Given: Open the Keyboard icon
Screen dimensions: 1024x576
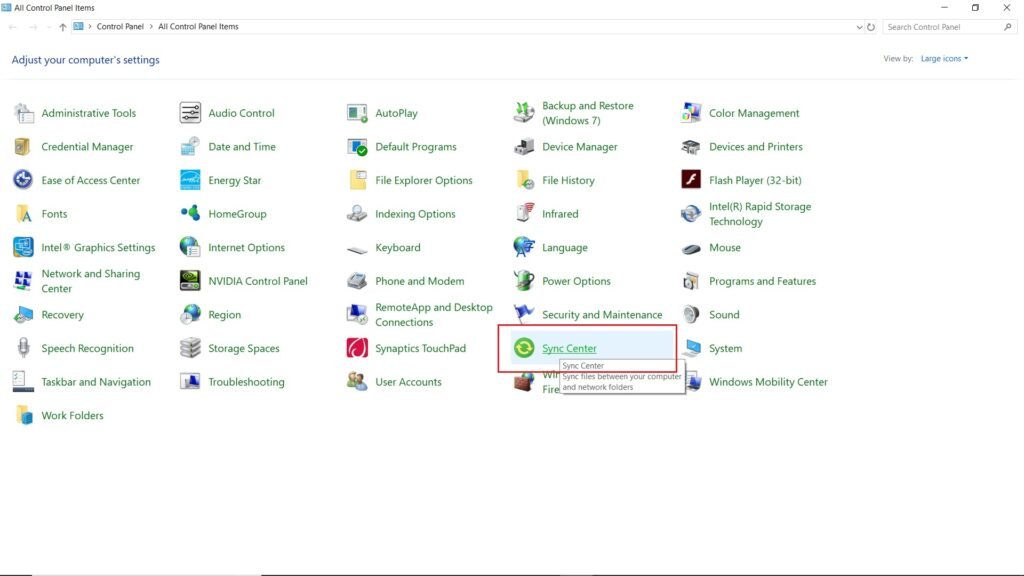Looking at the screenshot, I should click(x=357, y=249).
